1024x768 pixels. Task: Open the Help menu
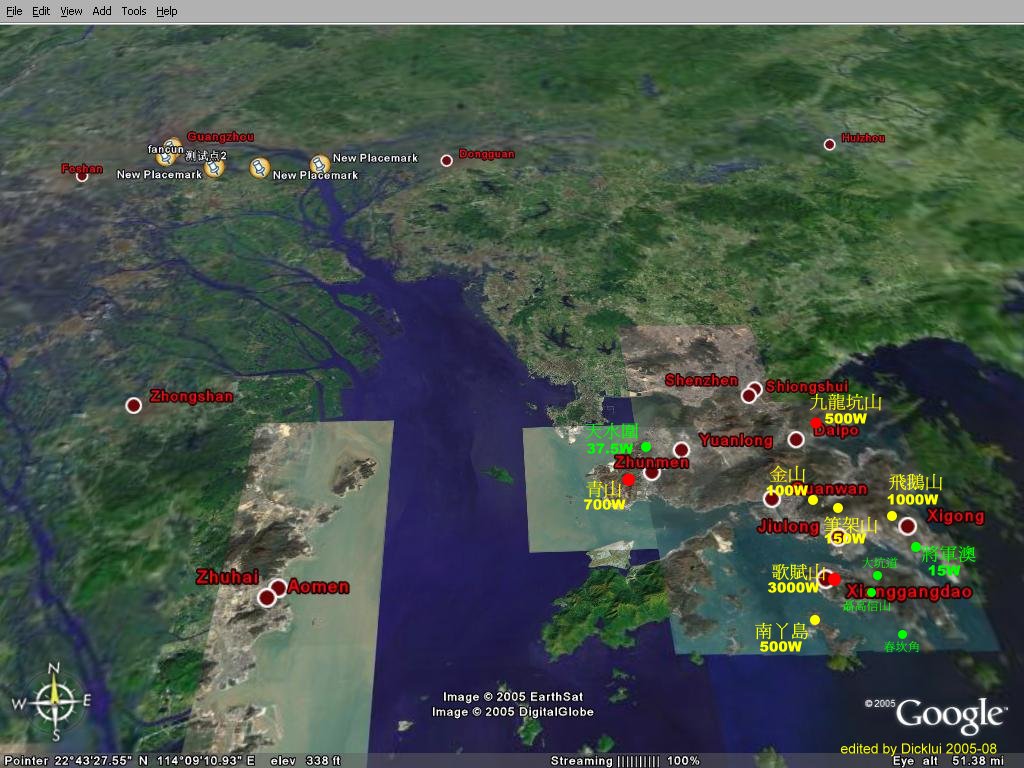[x=167, y=11]
